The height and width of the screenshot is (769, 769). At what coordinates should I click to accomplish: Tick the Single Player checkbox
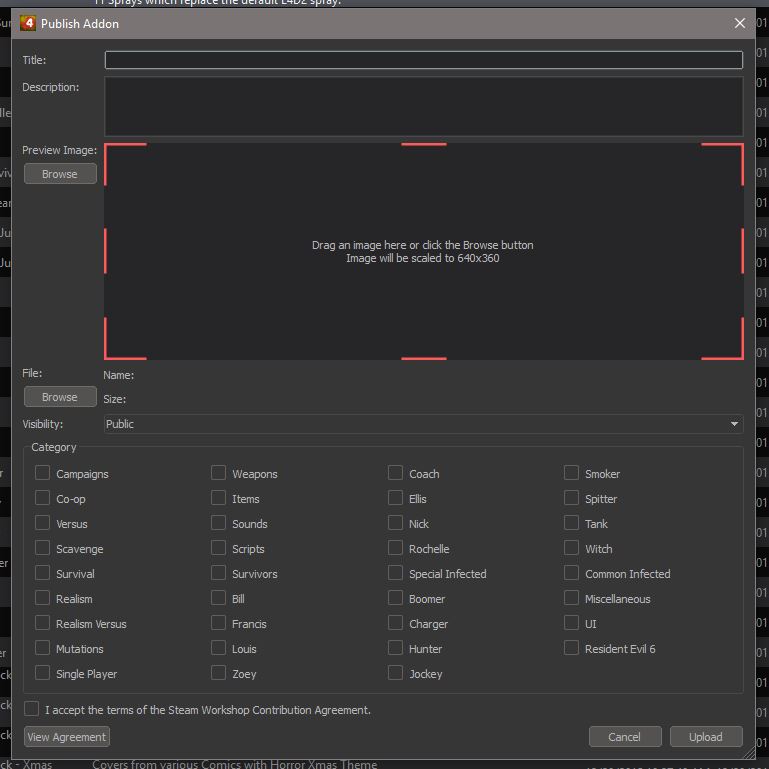click(42, 673)
